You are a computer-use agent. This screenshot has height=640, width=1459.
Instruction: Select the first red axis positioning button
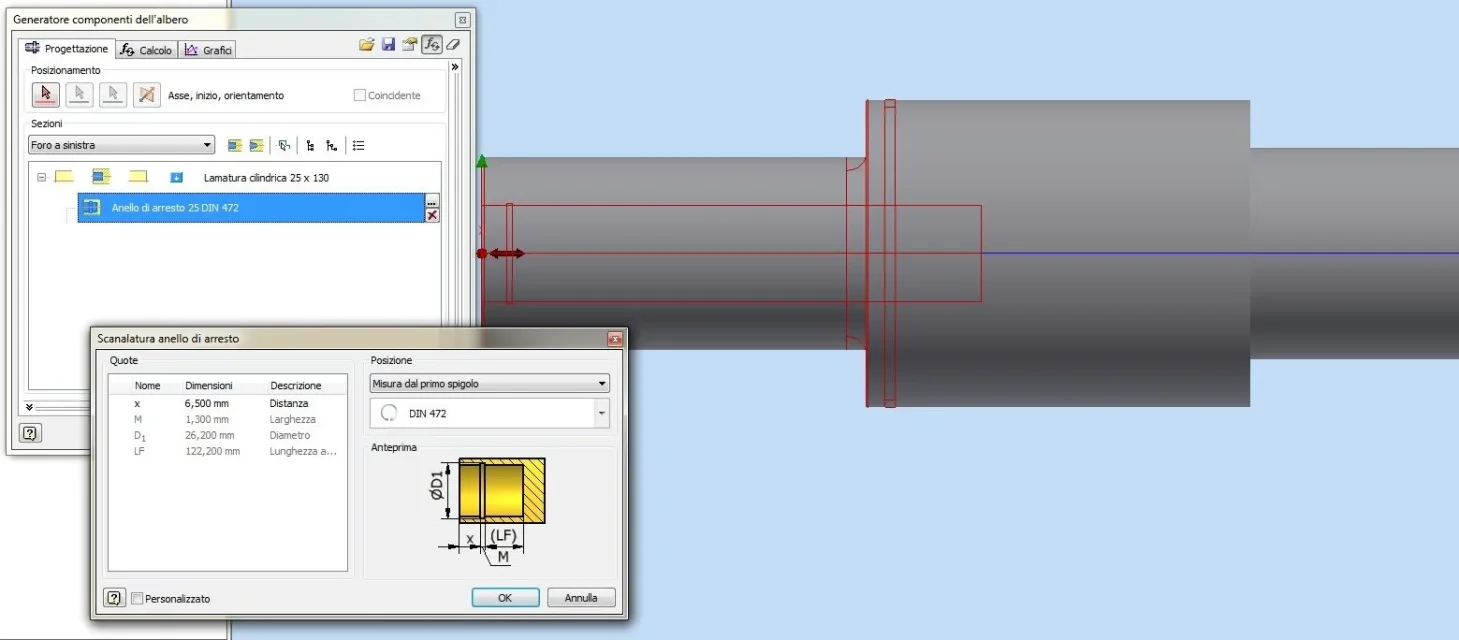(45, 95)
